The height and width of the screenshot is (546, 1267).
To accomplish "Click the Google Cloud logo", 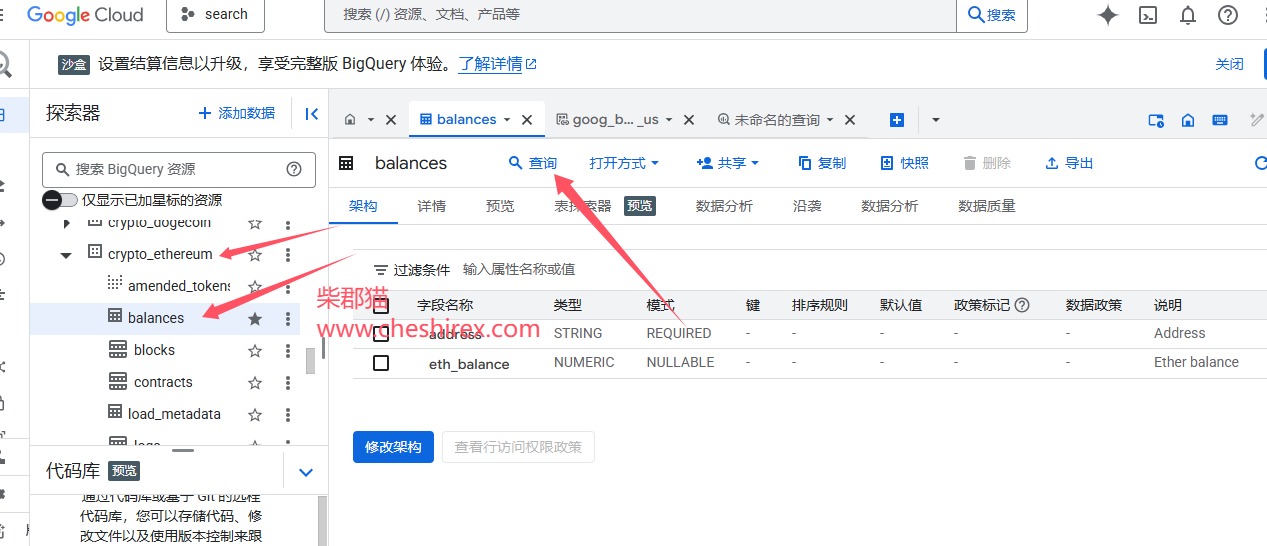I will 85,15.
